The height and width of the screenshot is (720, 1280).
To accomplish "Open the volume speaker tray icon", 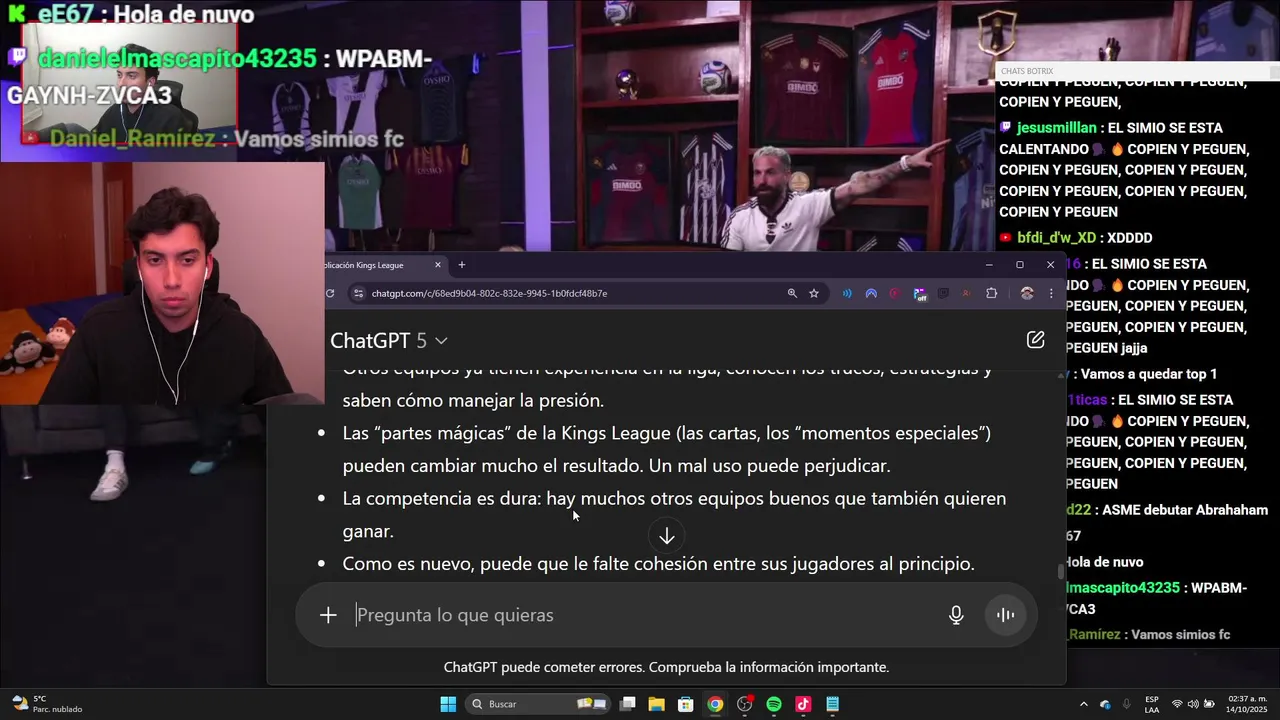I will click(1194, 704).
